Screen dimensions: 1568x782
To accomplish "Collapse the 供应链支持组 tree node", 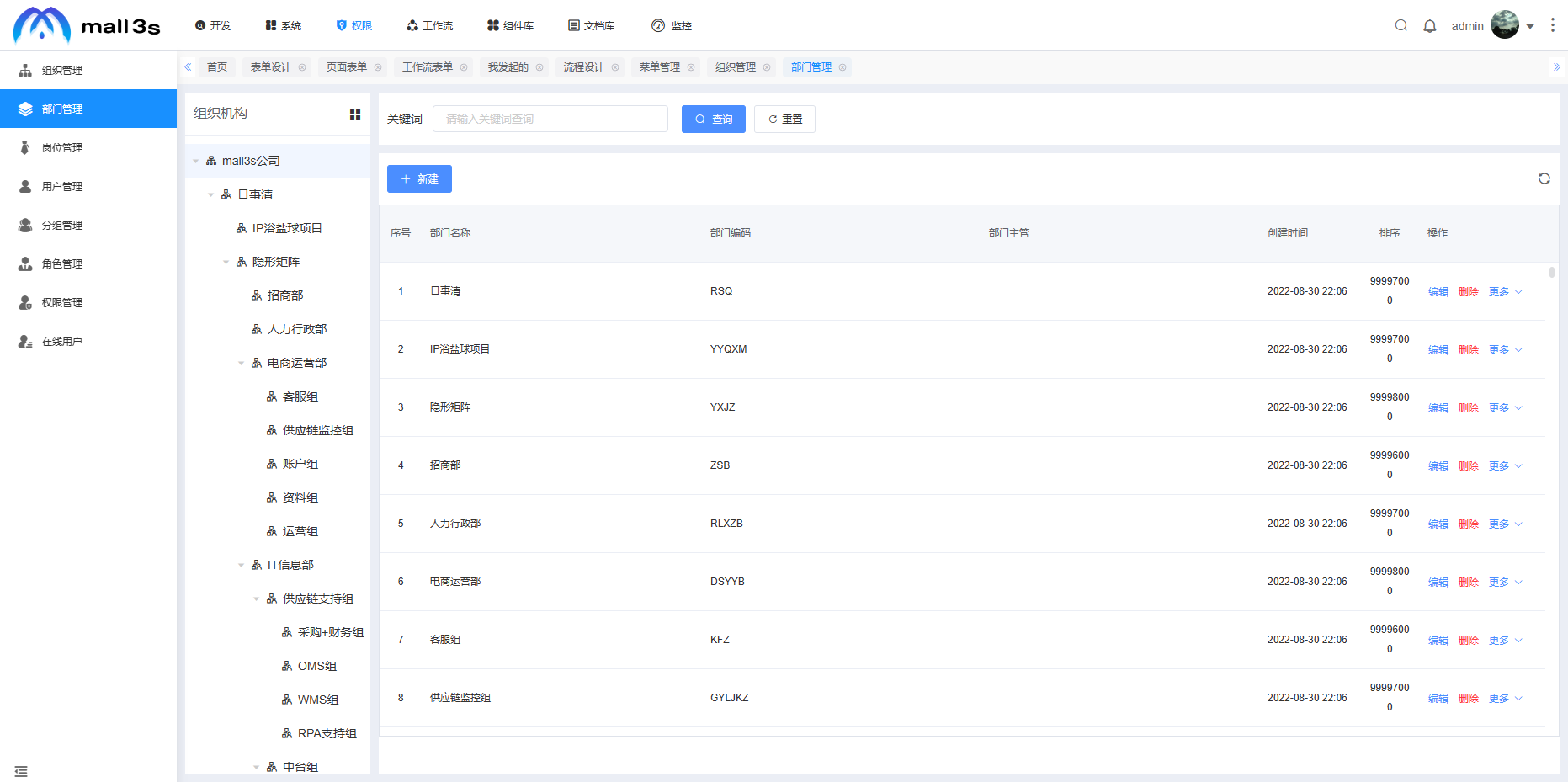I will click(x=256, y=598).
